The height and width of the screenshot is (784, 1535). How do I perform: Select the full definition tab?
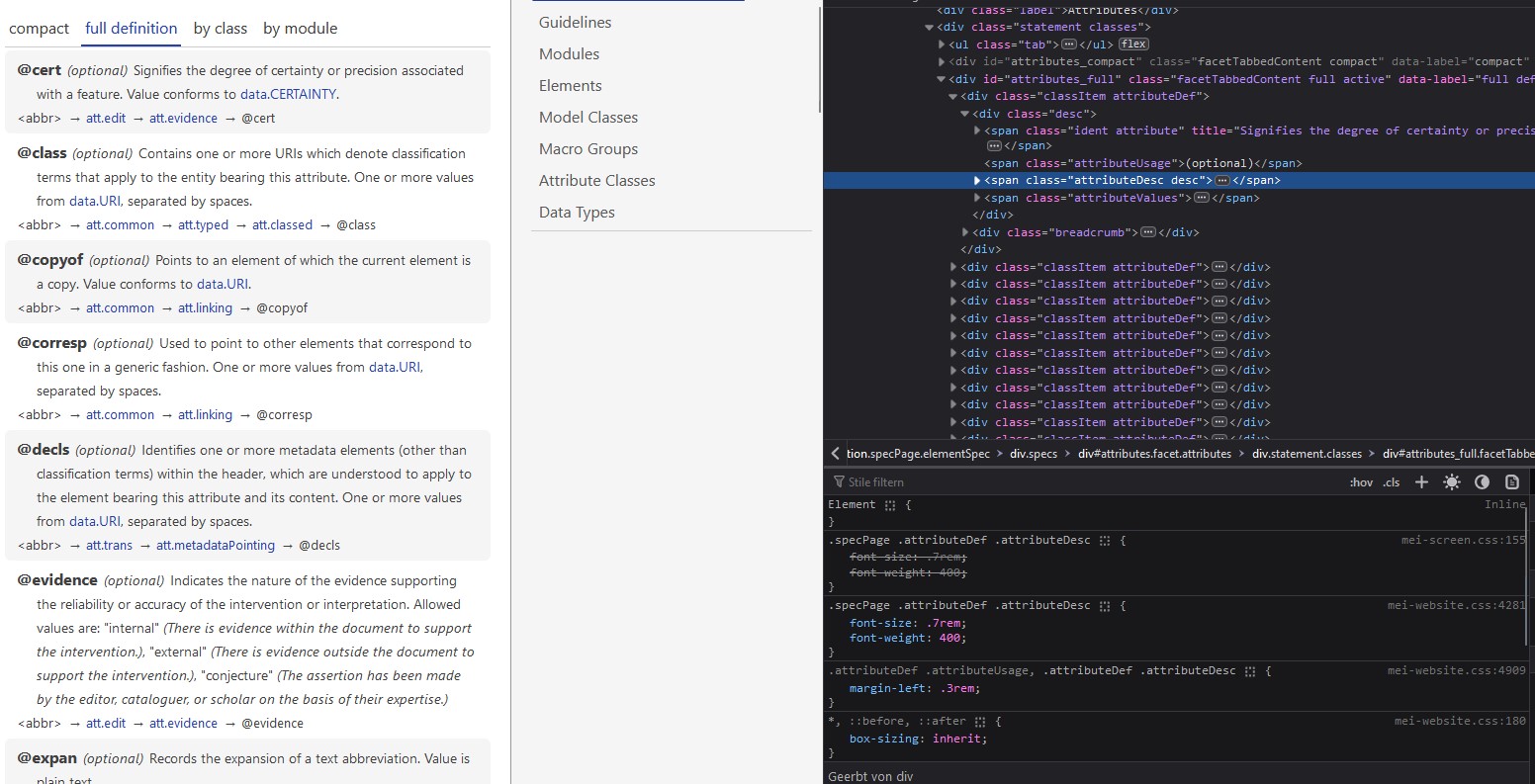[132, 29]
